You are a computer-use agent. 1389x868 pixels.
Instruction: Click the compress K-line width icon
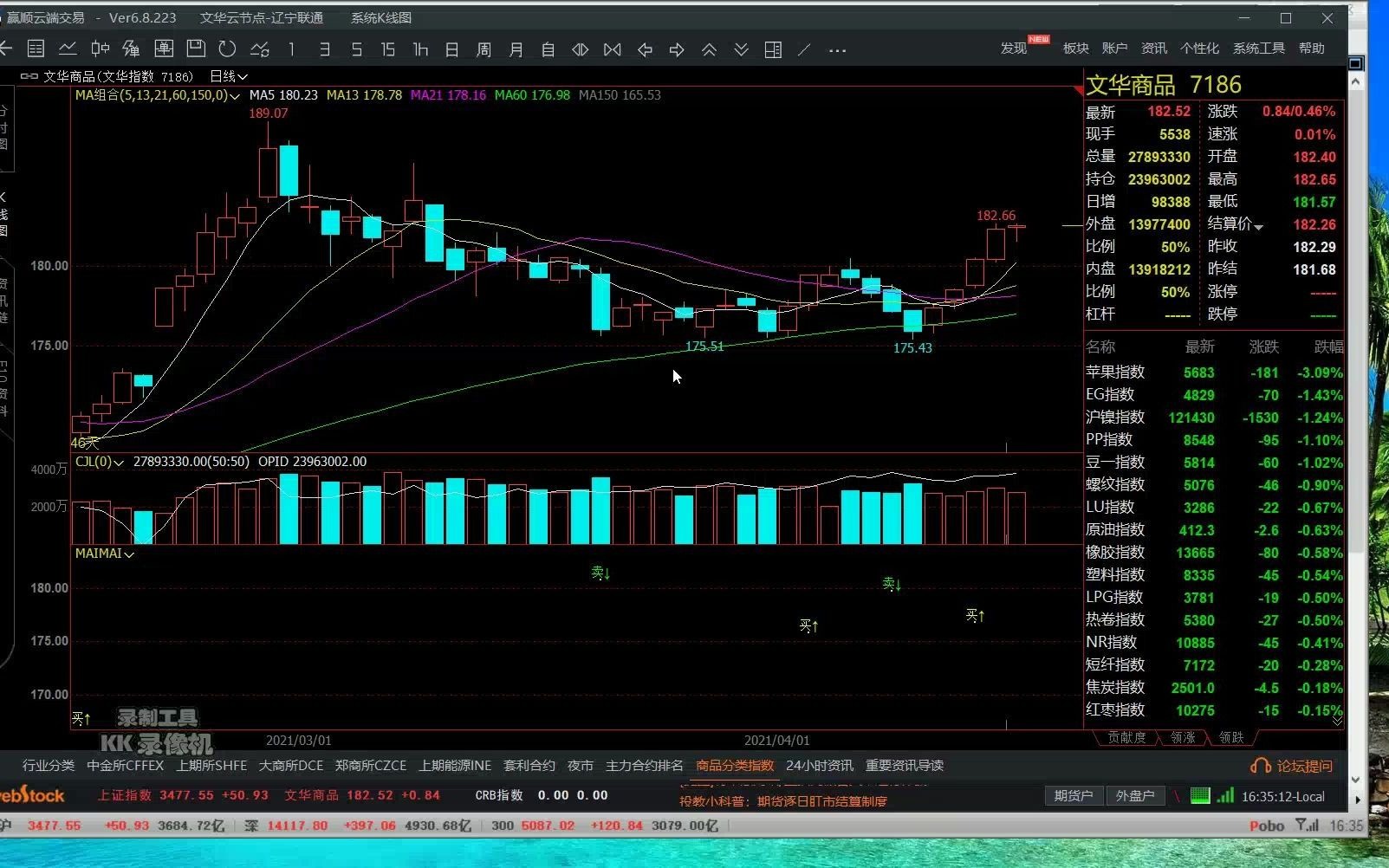581,49
